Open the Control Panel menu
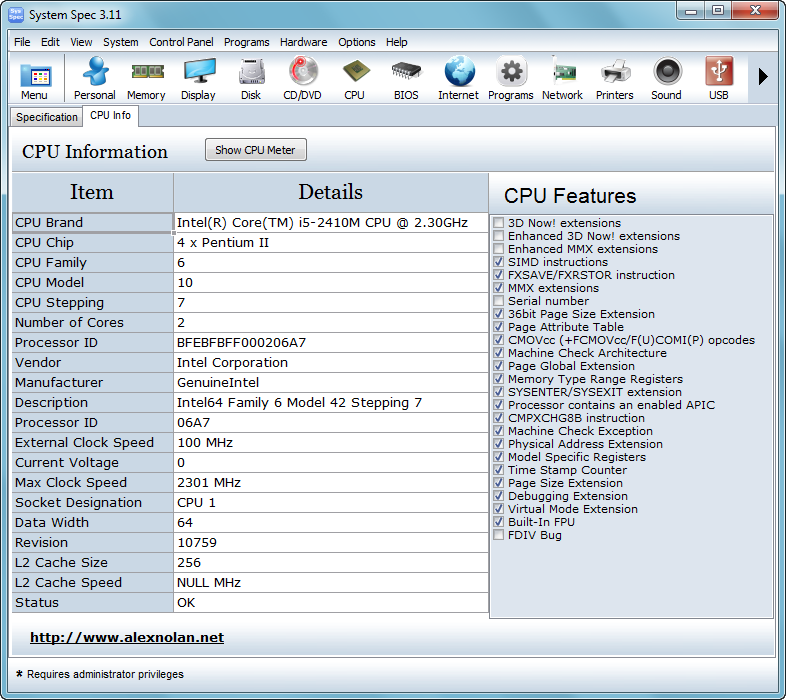The width and height of the screenshot is (786, 700). tap(181, 42)
